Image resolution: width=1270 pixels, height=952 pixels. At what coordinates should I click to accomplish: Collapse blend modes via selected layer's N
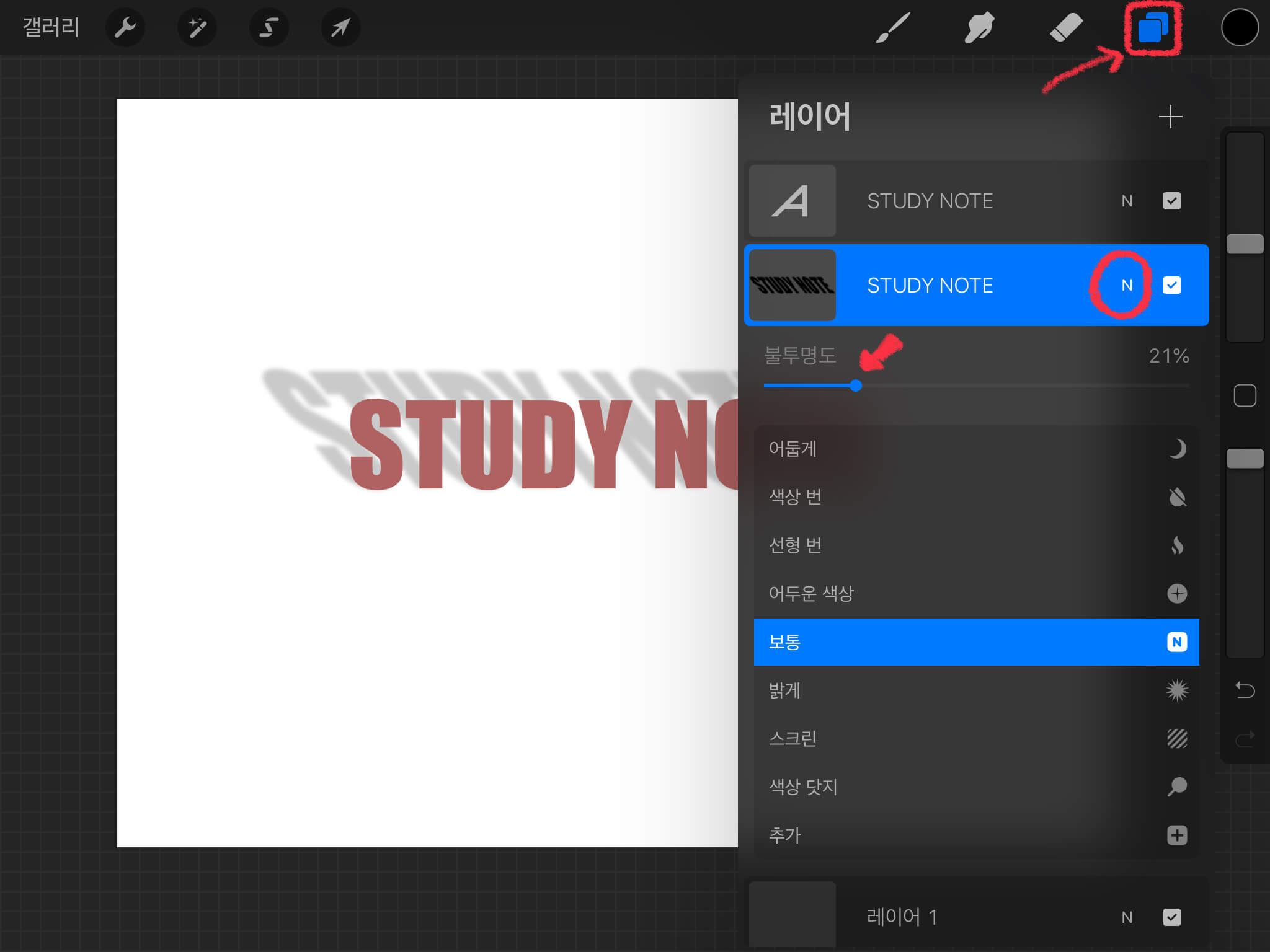(1127, 285)
